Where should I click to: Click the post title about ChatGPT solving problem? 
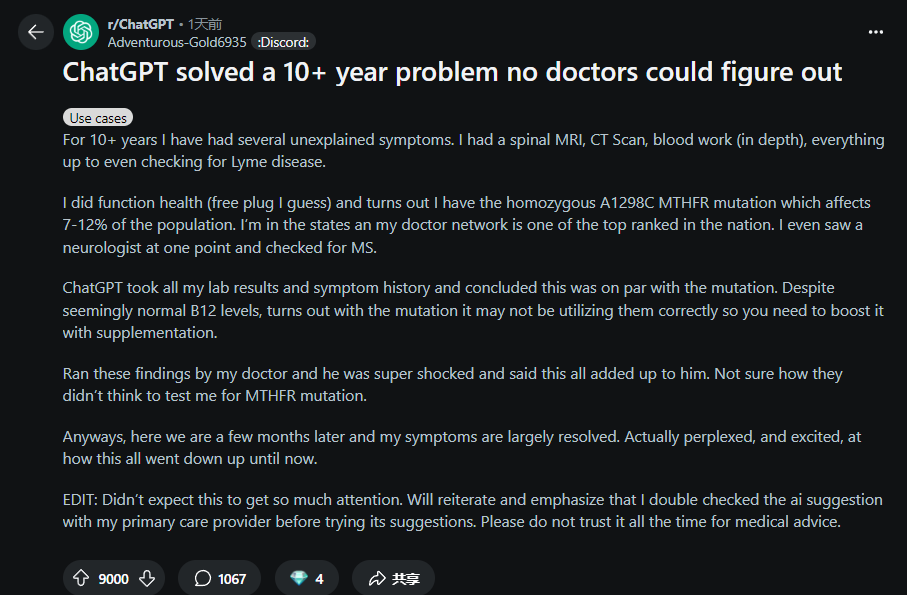[x=452, y=72]
